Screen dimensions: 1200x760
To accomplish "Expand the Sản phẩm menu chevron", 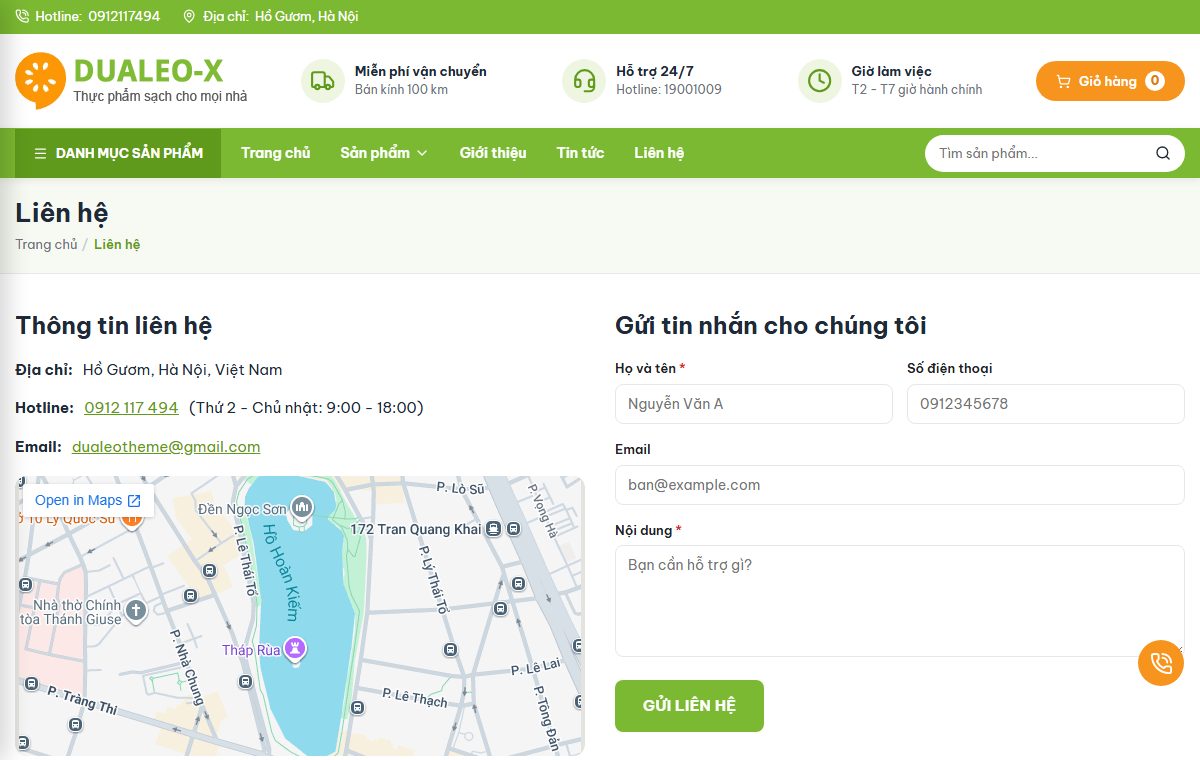I will click(x=422, y=153).
